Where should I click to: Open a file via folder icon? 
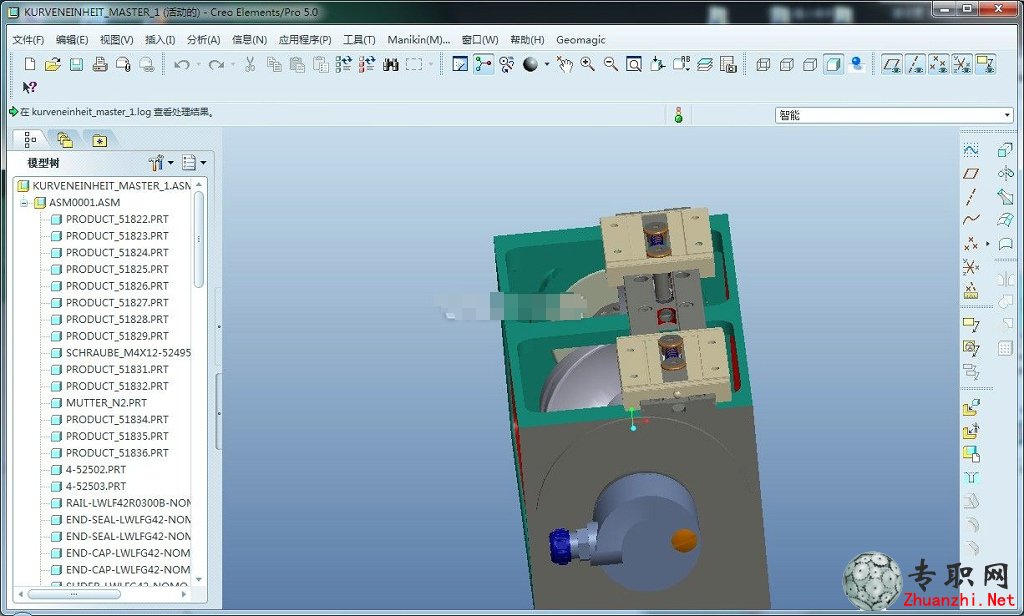click(x=53, y=64)
